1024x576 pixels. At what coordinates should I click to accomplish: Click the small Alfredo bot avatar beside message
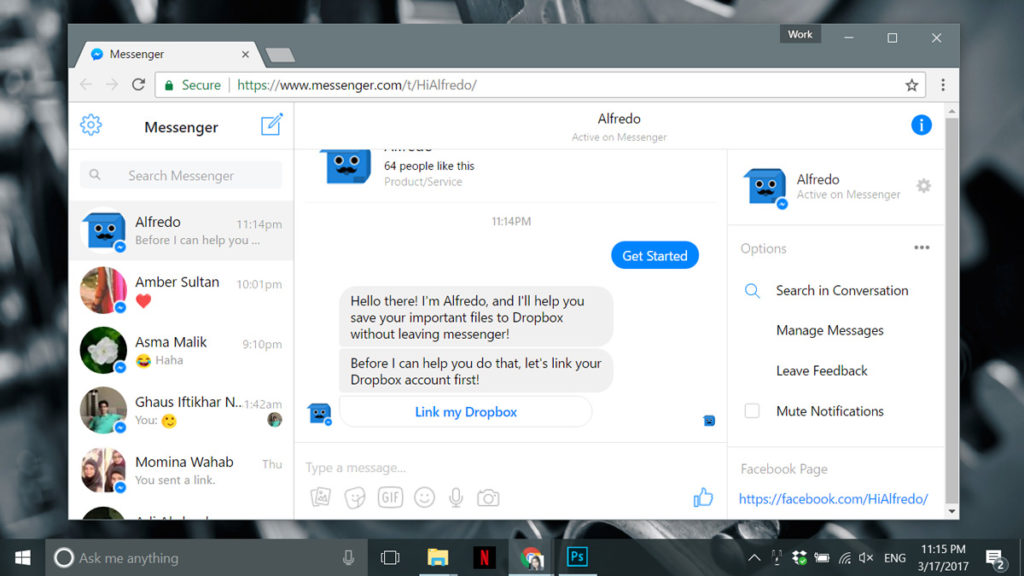(319, 413)
